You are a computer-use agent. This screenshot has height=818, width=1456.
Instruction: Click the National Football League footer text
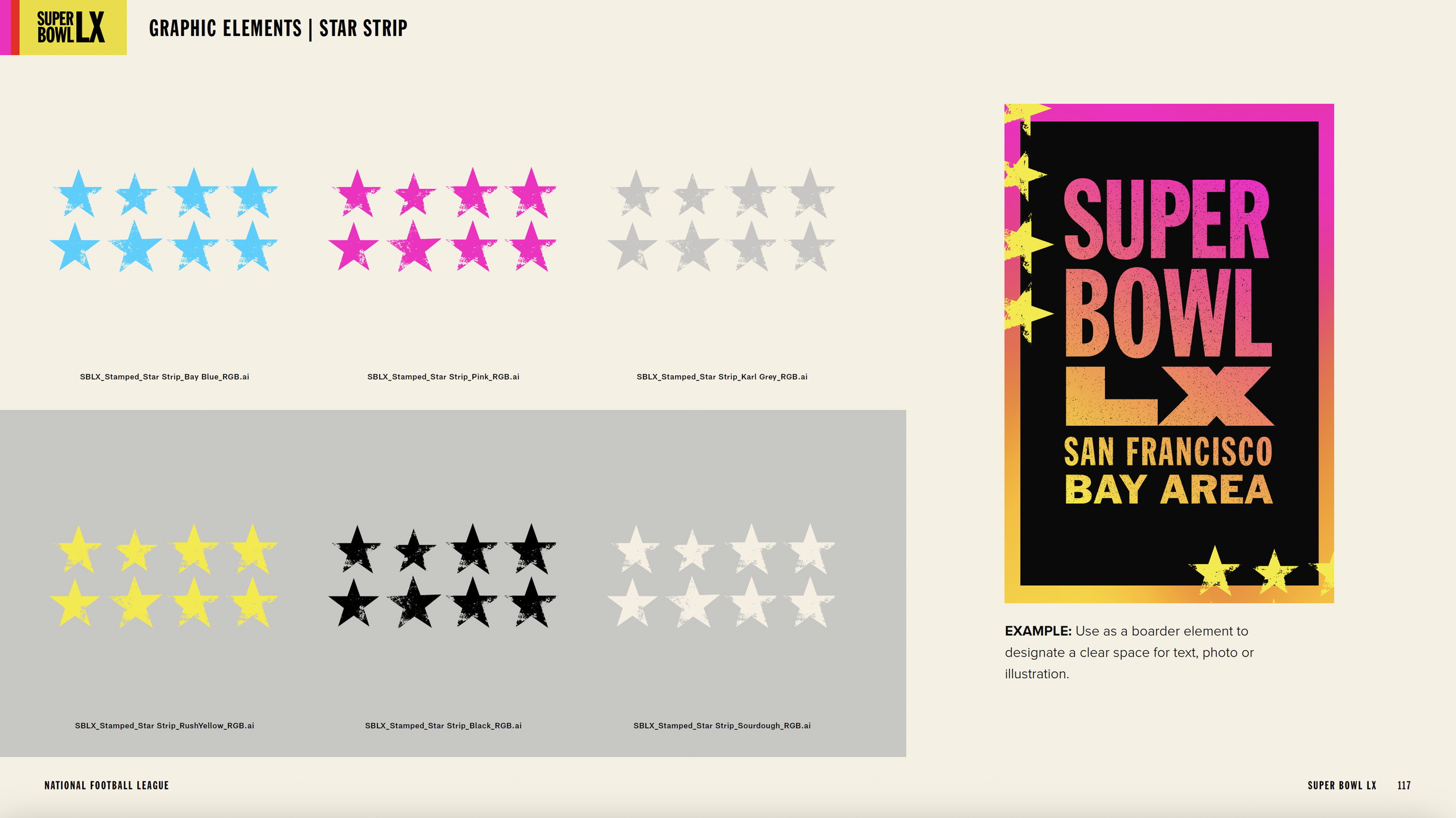(107, 785)
